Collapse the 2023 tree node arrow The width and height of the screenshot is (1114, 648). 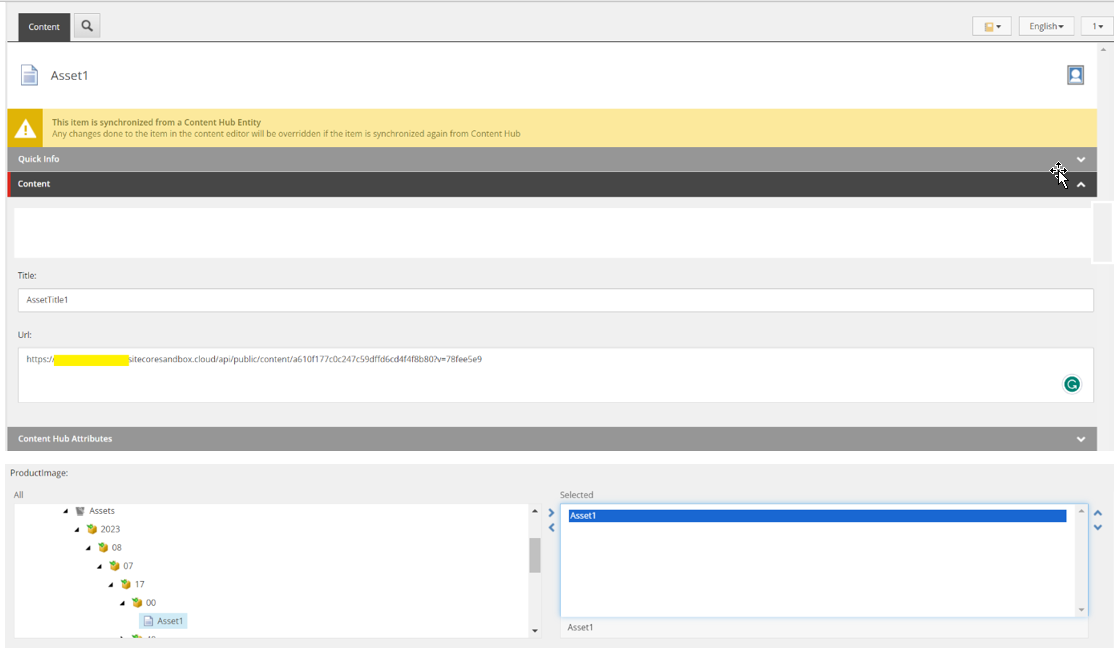(x=77, y=529)
